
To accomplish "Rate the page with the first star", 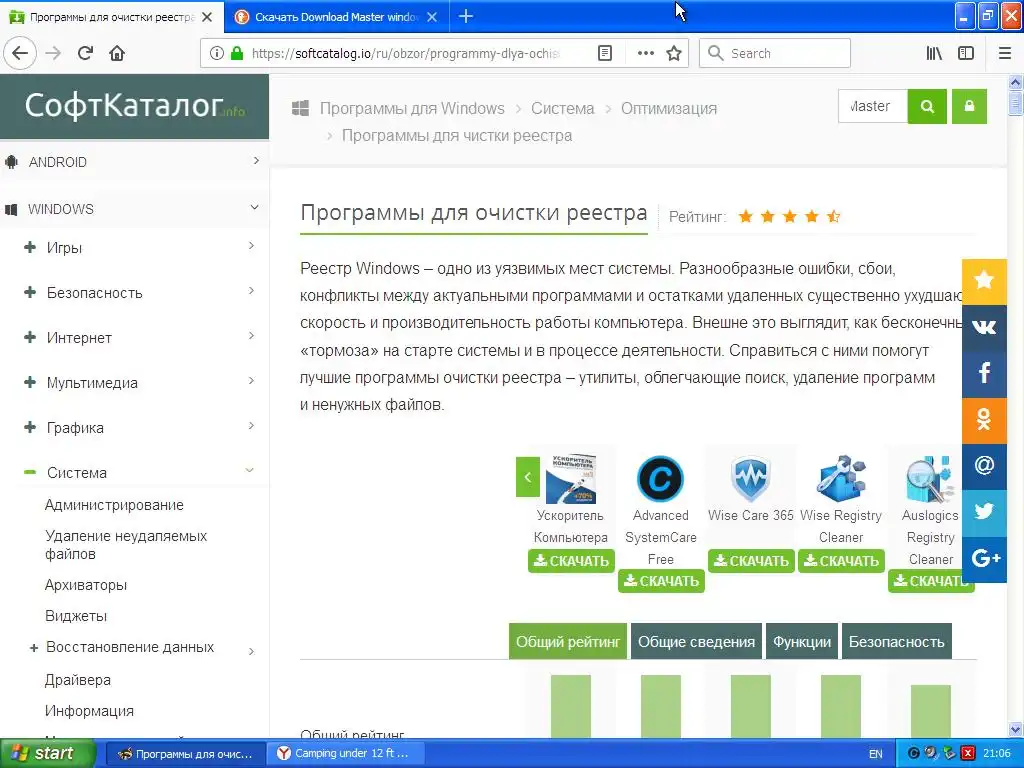I will coord(746,217).
